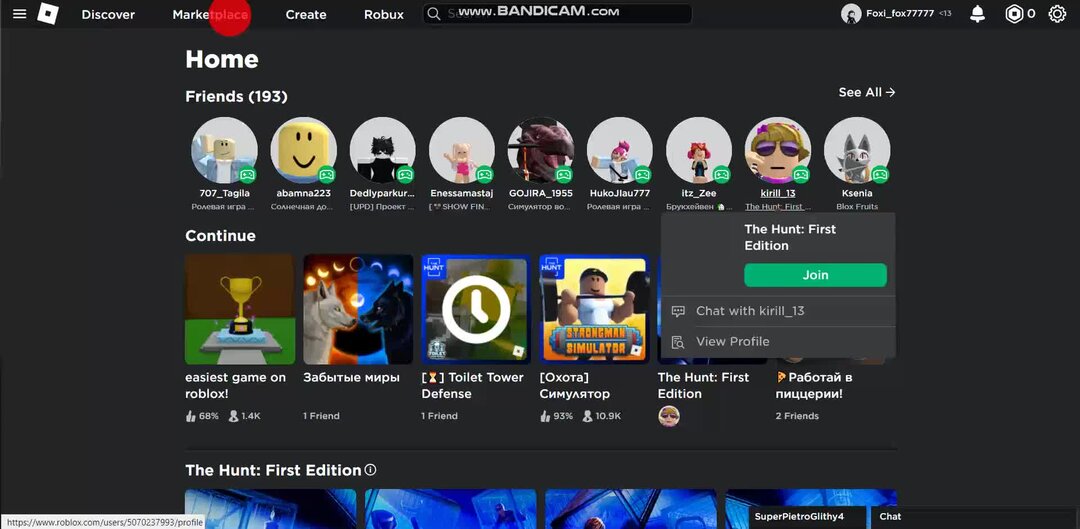Open Ksenia friend avatar
Screen dimensions: 1080x529
[857, 150]
